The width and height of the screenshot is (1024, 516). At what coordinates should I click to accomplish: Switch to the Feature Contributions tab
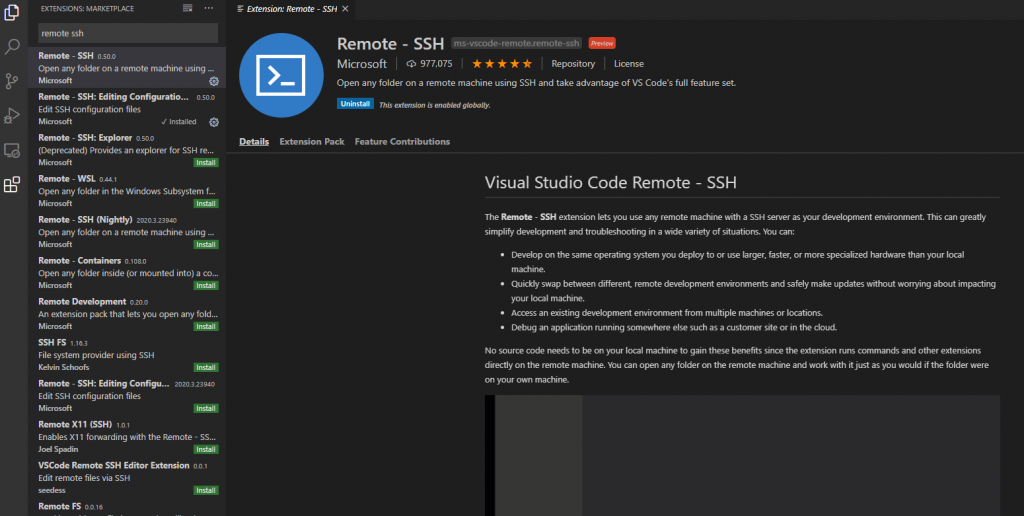[x=402, y=141]
